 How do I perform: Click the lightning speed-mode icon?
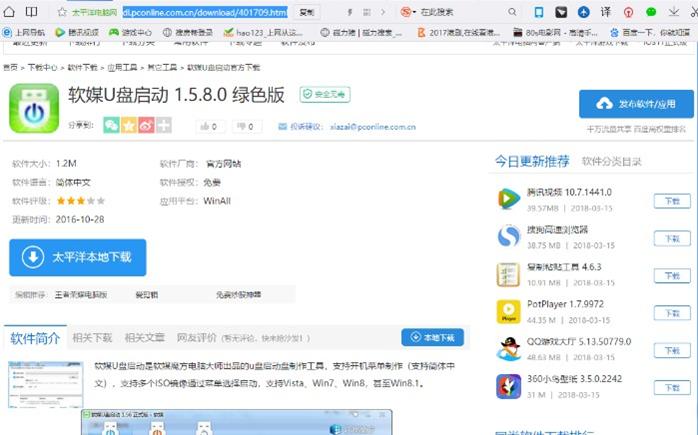[x=350, y=12]
